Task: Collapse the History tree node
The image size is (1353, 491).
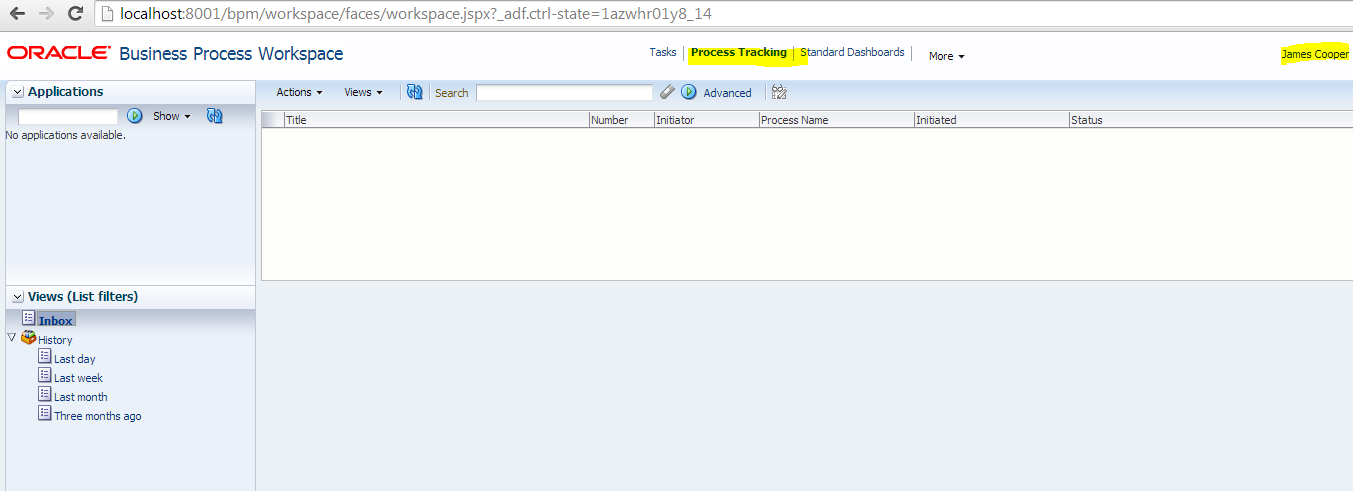Action: 12,338
